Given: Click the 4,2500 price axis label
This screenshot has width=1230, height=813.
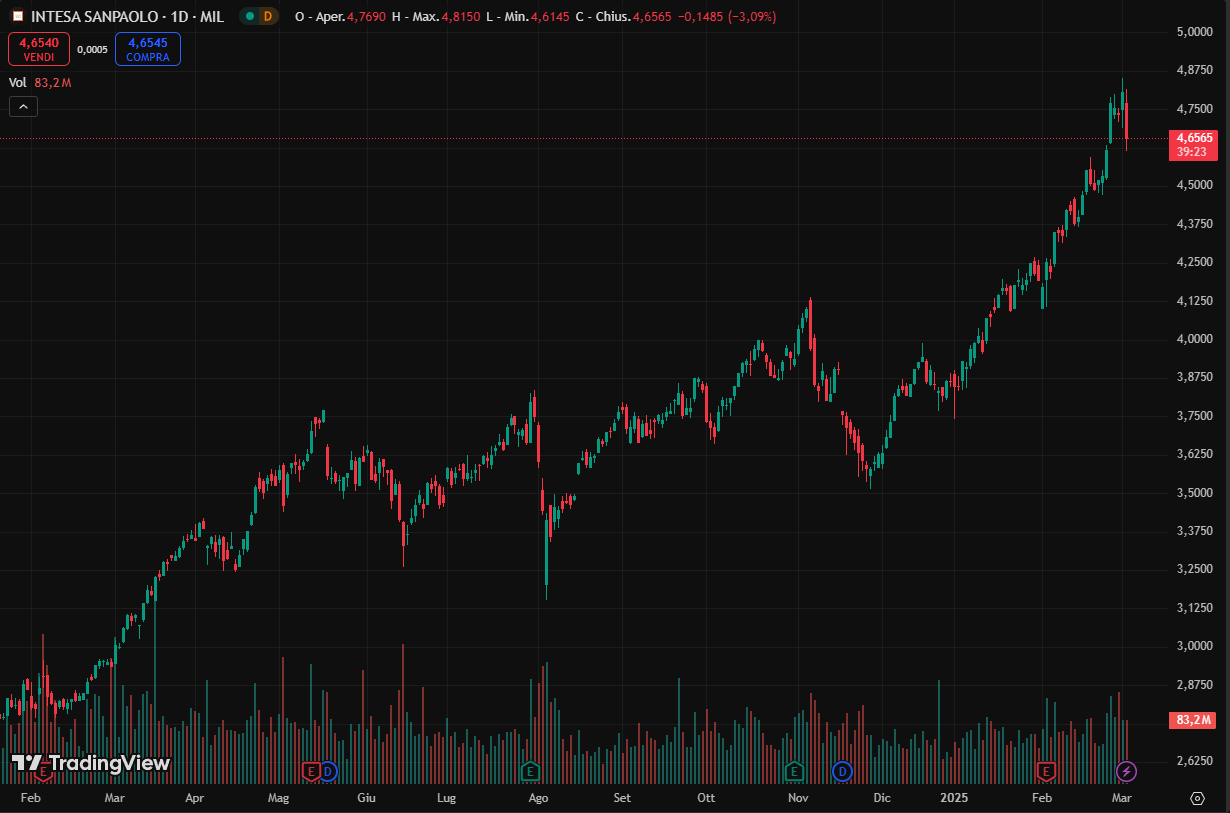Looking at the screenshot, I should click(x=1195, y=262).
